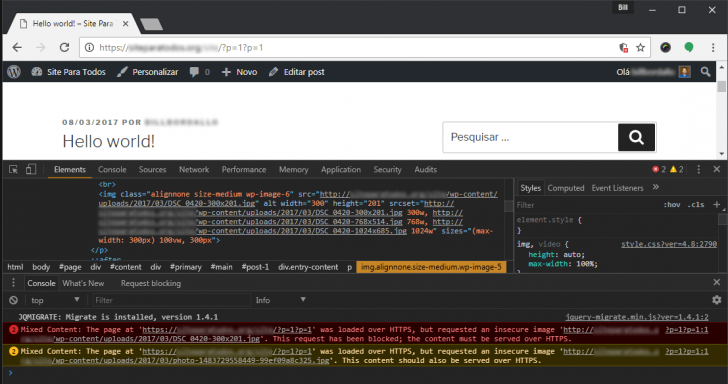Open the Info log level dropdown
Viewport: 728px width, 384px height.
click(x=280, y=300)
